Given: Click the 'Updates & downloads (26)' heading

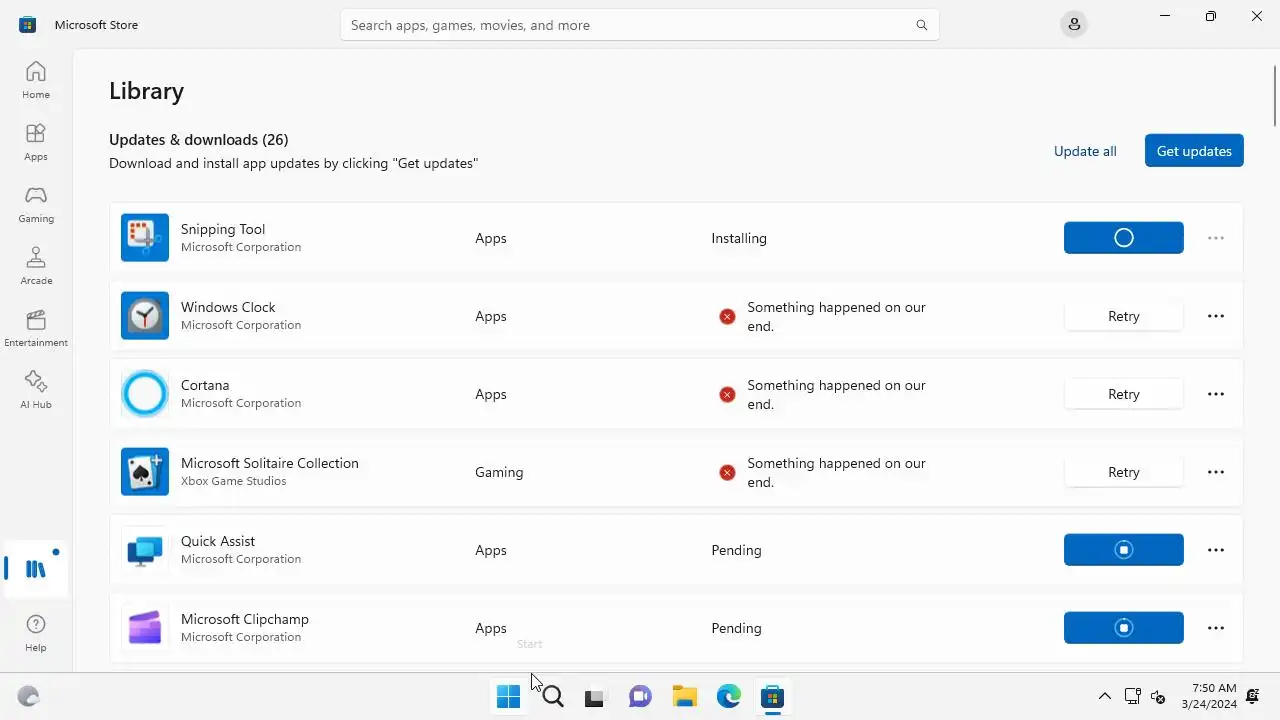Looking at the screenshot, I should tap(199, 139).
